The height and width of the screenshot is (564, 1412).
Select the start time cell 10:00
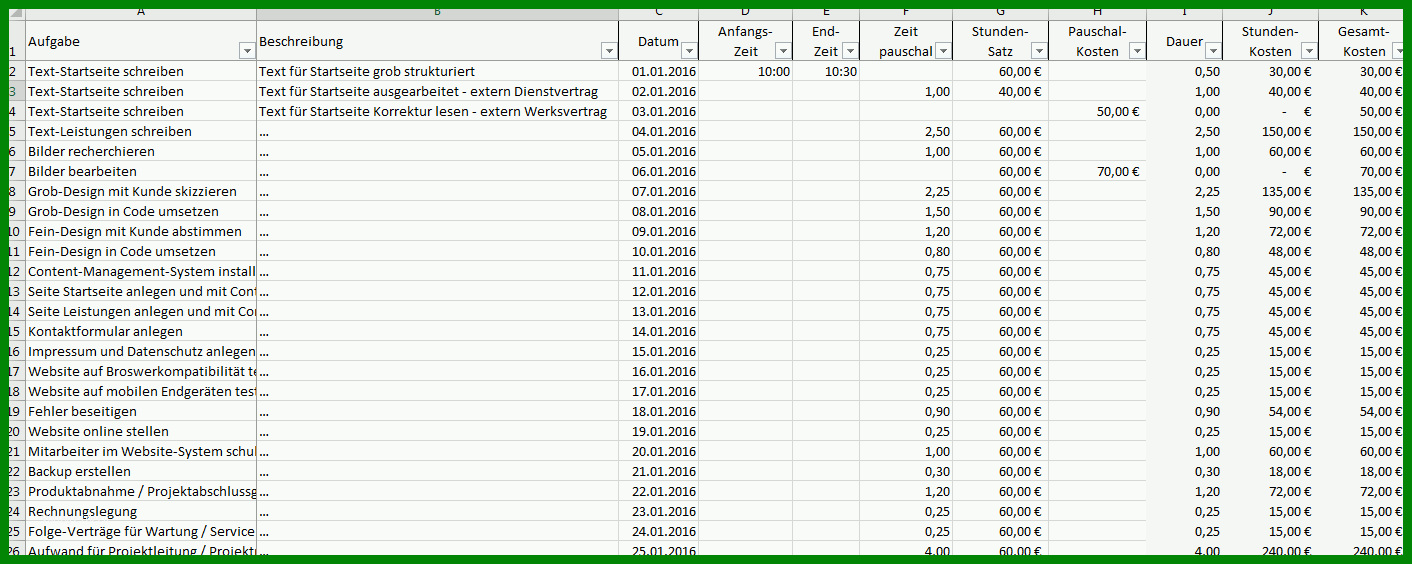click(745, 71)
